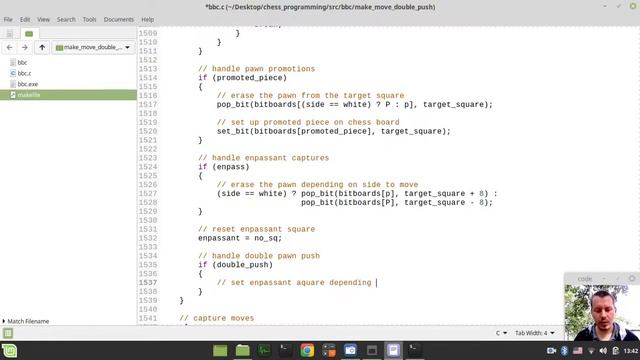
Task: Click the 'if (double_push)' code line
Action: [236, 265]
